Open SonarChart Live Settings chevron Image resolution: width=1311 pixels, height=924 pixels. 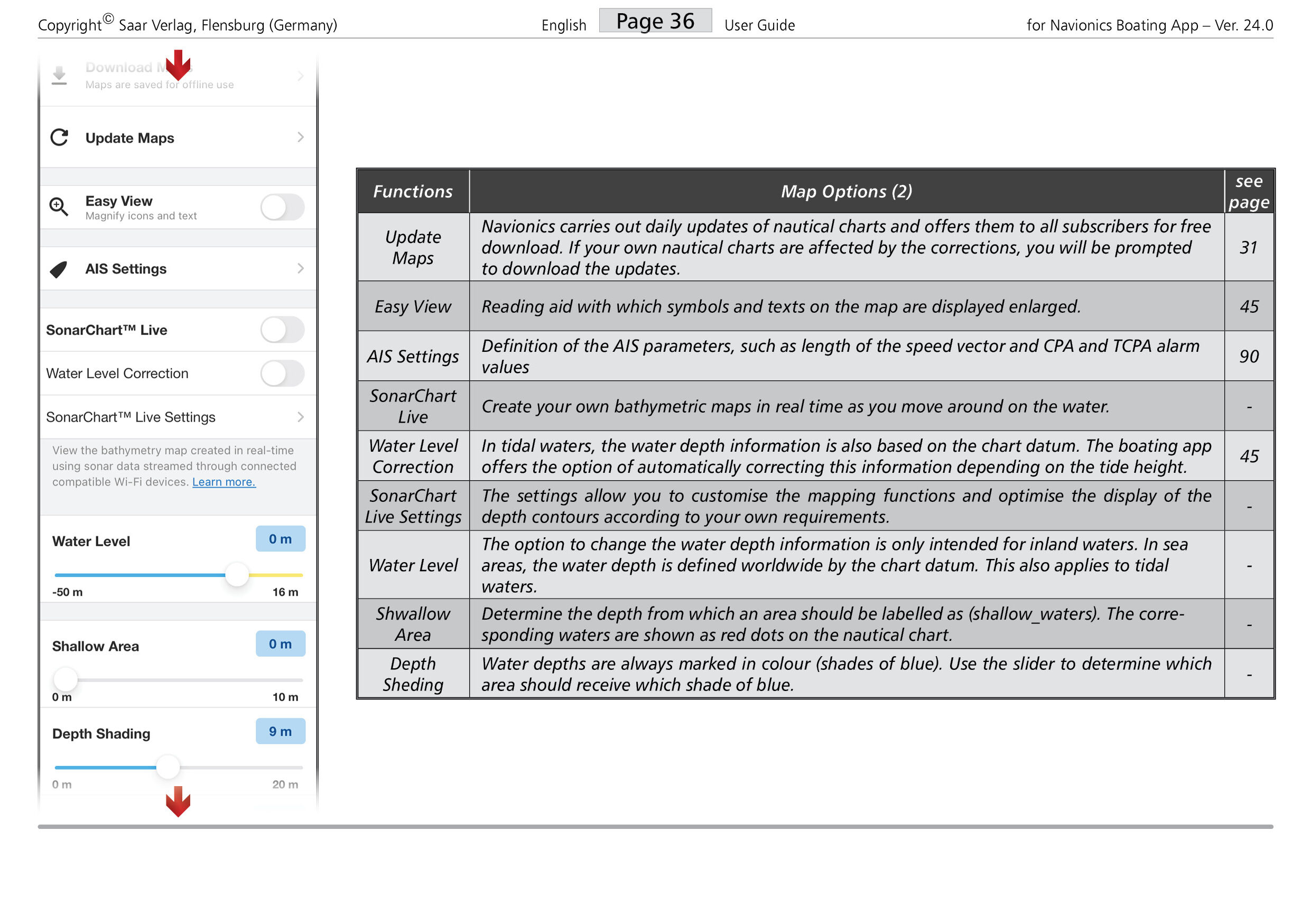pyautogui.click(x=300, y=417)
